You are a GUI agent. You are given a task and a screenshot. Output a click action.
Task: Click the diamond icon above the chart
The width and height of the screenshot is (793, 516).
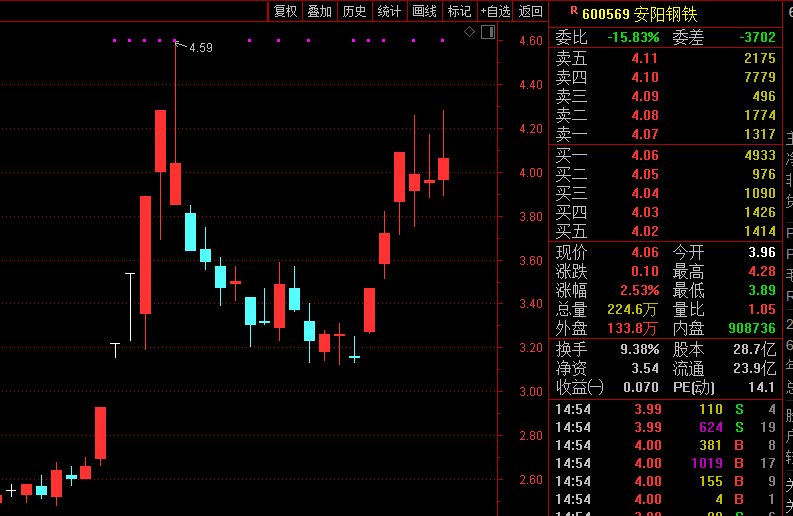(470, 33)
